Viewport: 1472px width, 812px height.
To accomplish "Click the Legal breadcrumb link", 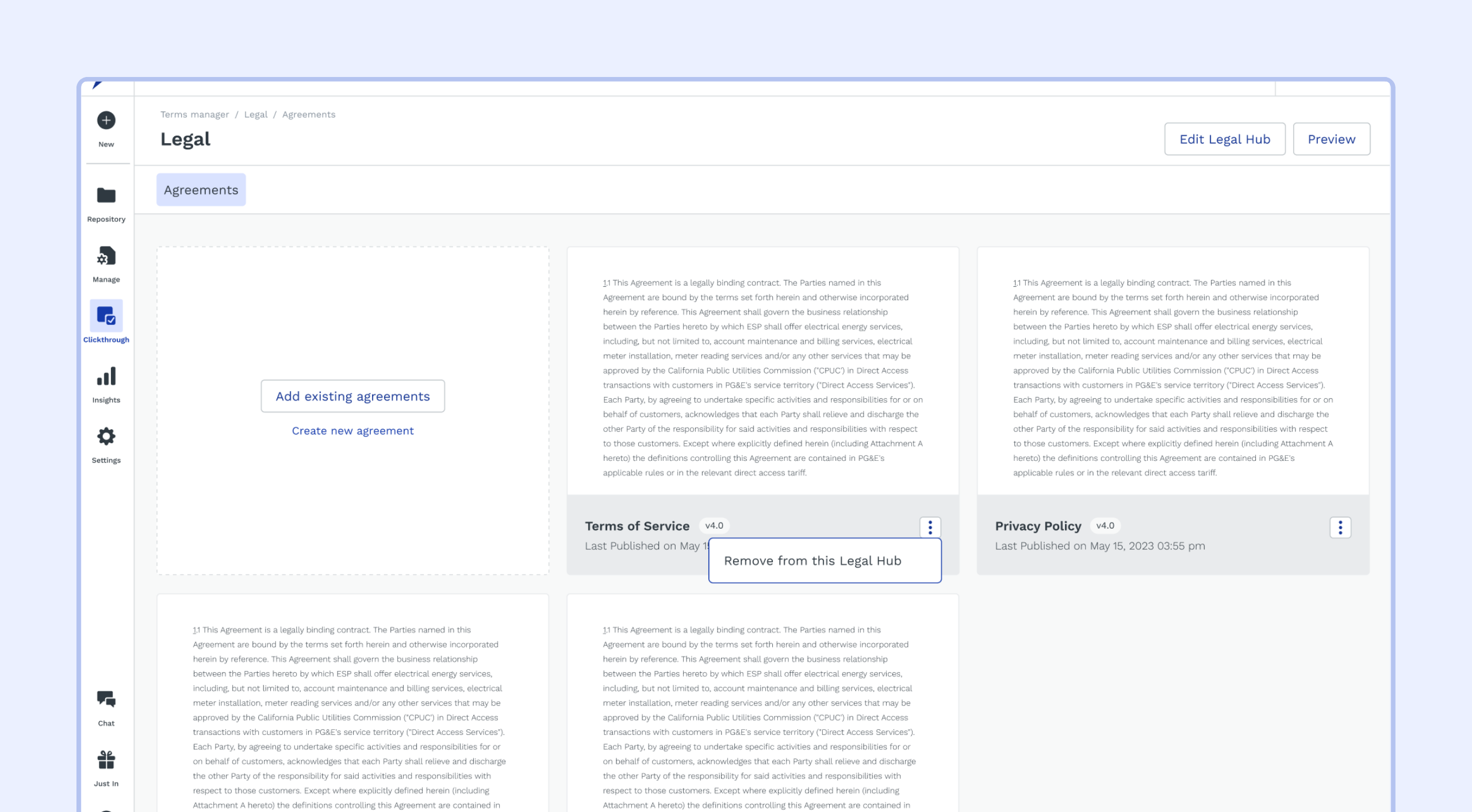I will (255, 114).
